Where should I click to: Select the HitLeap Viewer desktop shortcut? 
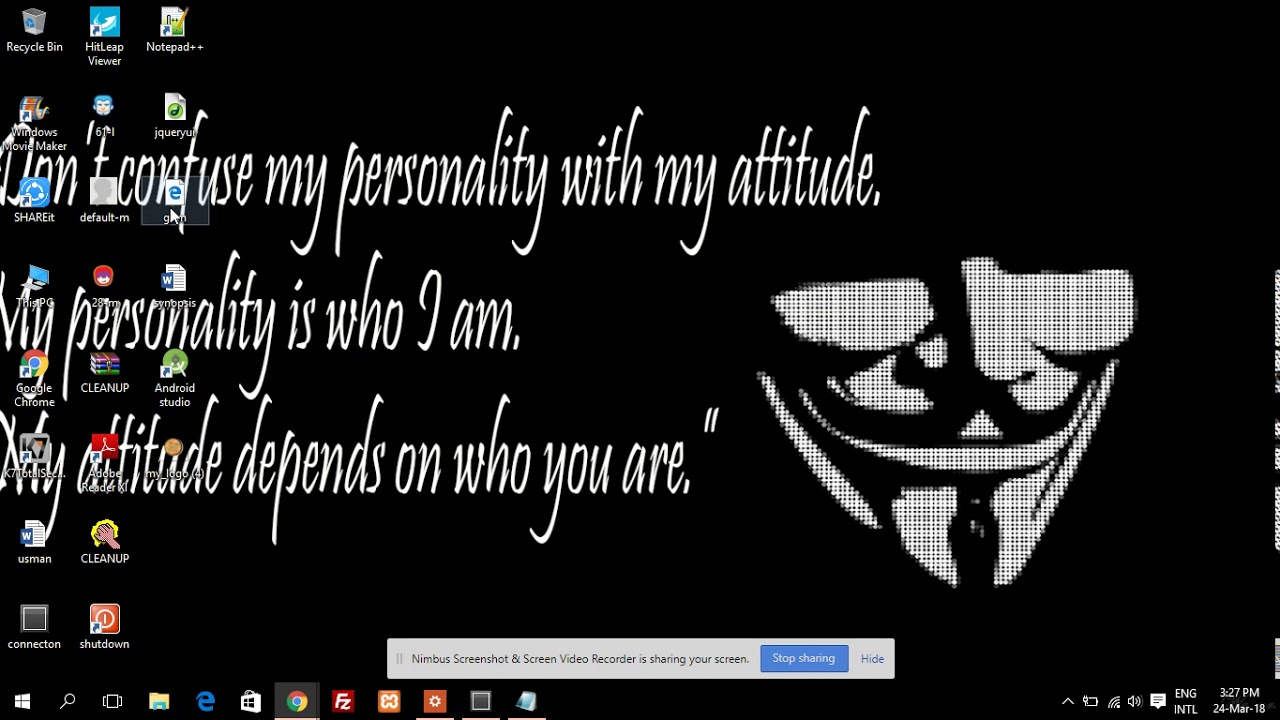pos(104,37)
